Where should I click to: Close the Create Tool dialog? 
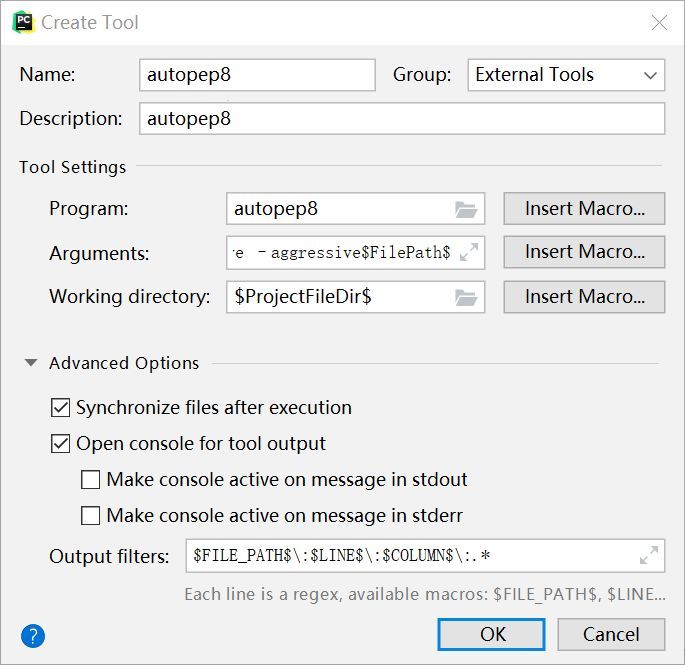tap(659, 22)
